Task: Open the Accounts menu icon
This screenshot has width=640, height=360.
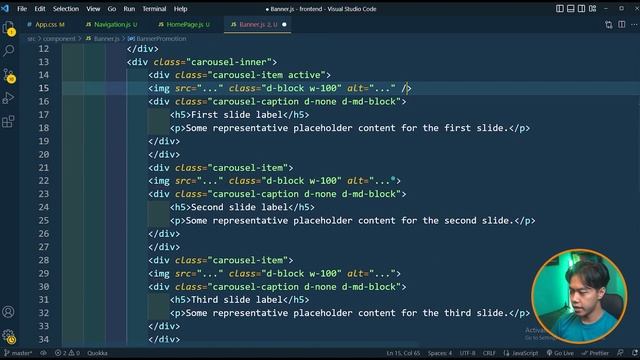Action: tap(8, 312)
